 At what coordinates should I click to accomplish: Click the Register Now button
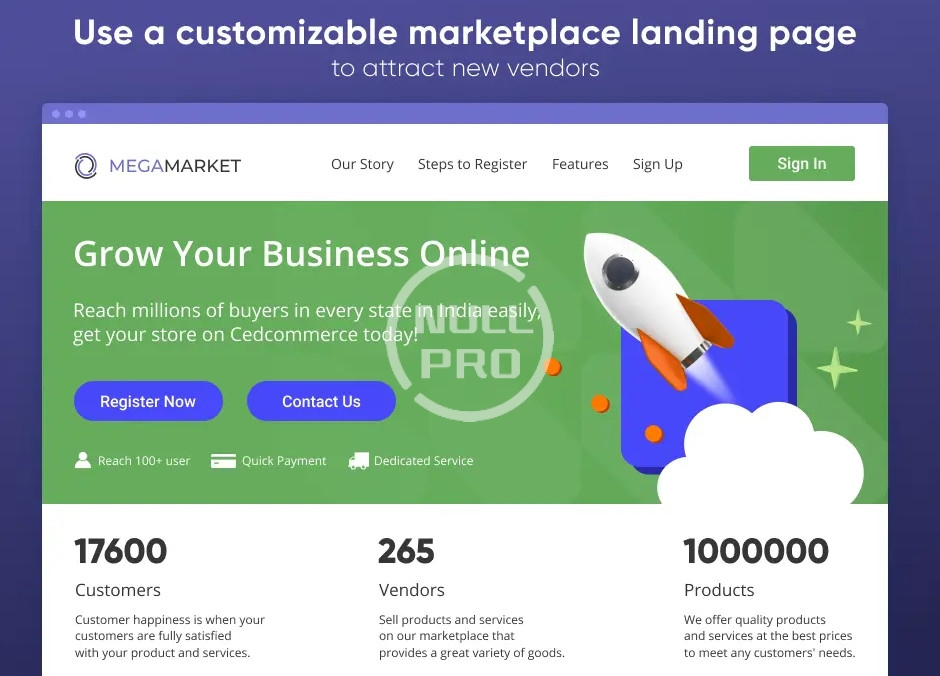point(148,401)
